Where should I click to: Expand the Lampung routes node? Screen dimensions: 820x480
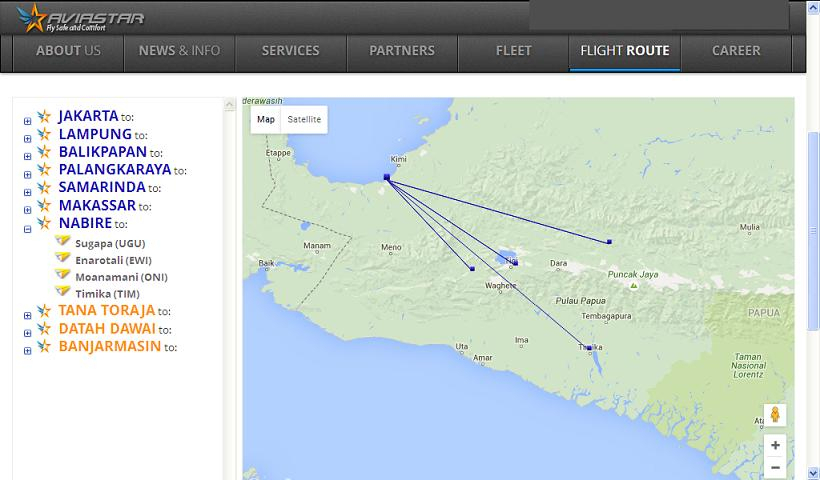(28, 139)
